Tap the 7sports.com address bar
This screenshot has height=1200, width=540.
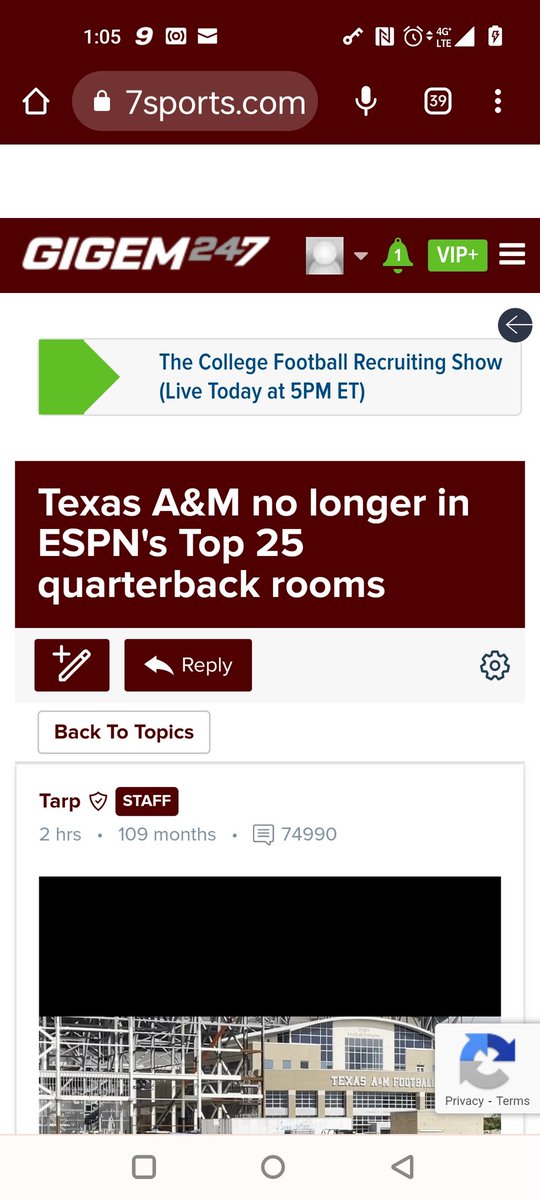click(x=195, y=101)
